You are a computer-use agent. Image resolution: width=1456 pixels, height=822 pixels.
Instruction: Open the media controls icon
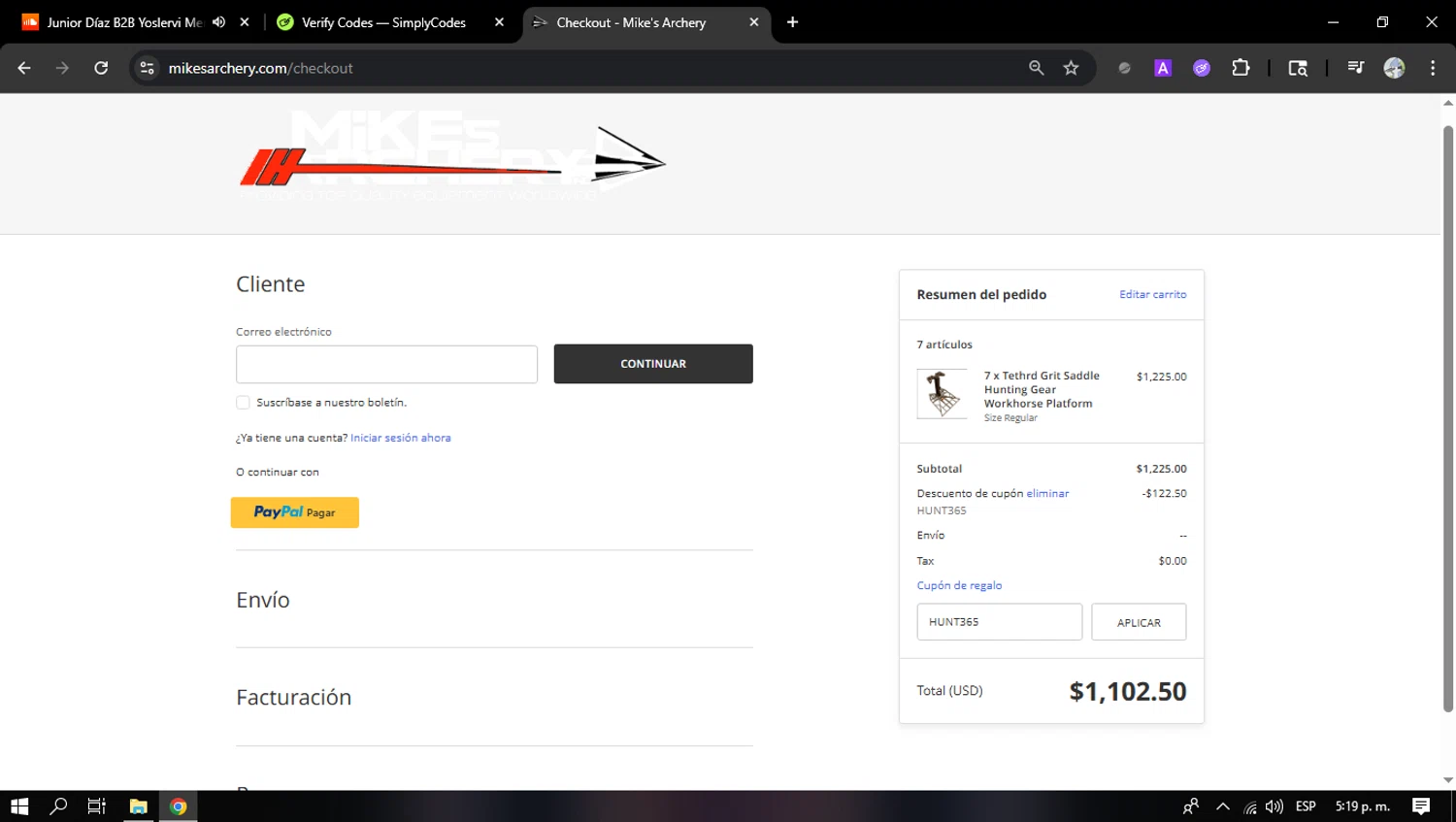(1356, 68)
